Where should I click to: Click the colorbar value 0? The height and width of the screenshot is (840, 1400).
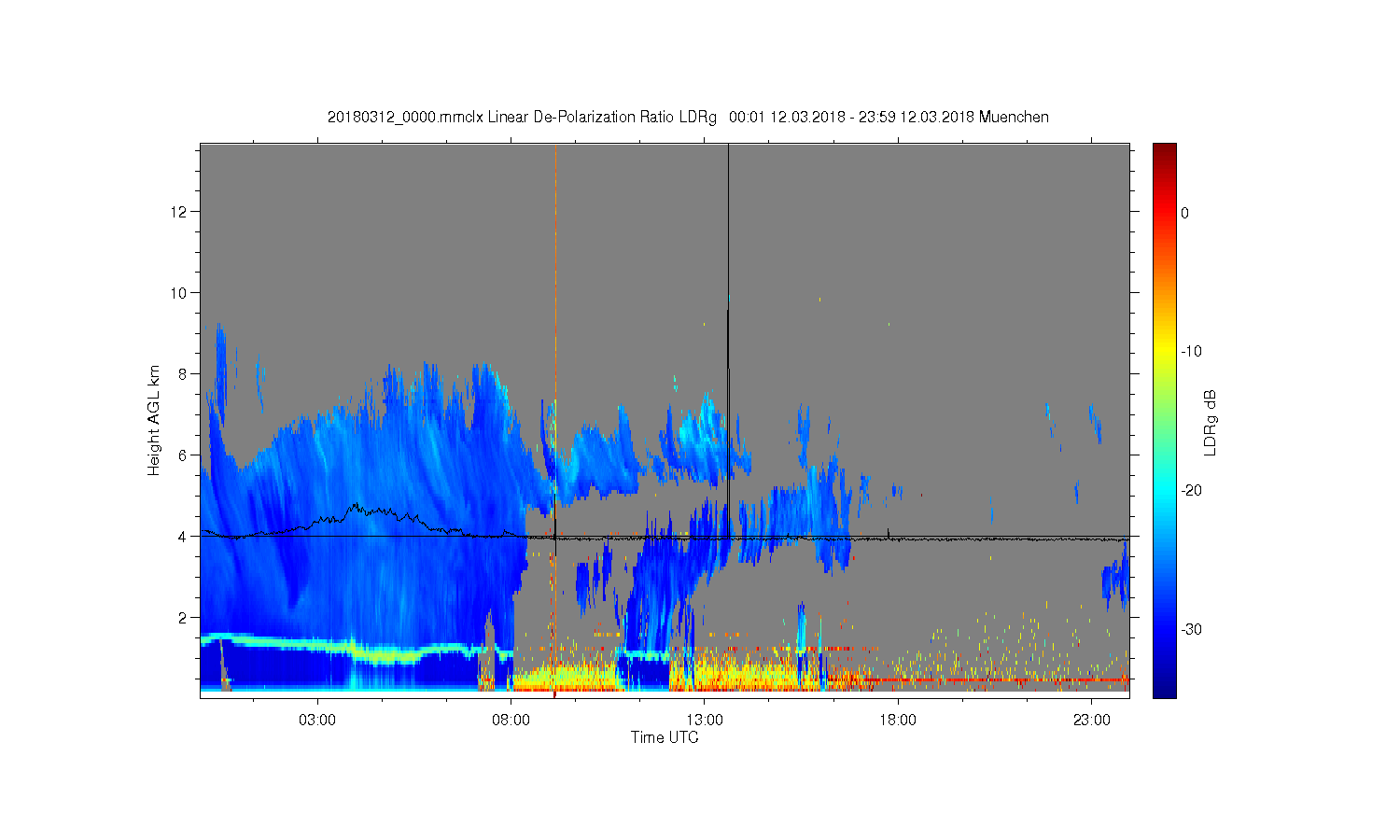(1185, 213)
